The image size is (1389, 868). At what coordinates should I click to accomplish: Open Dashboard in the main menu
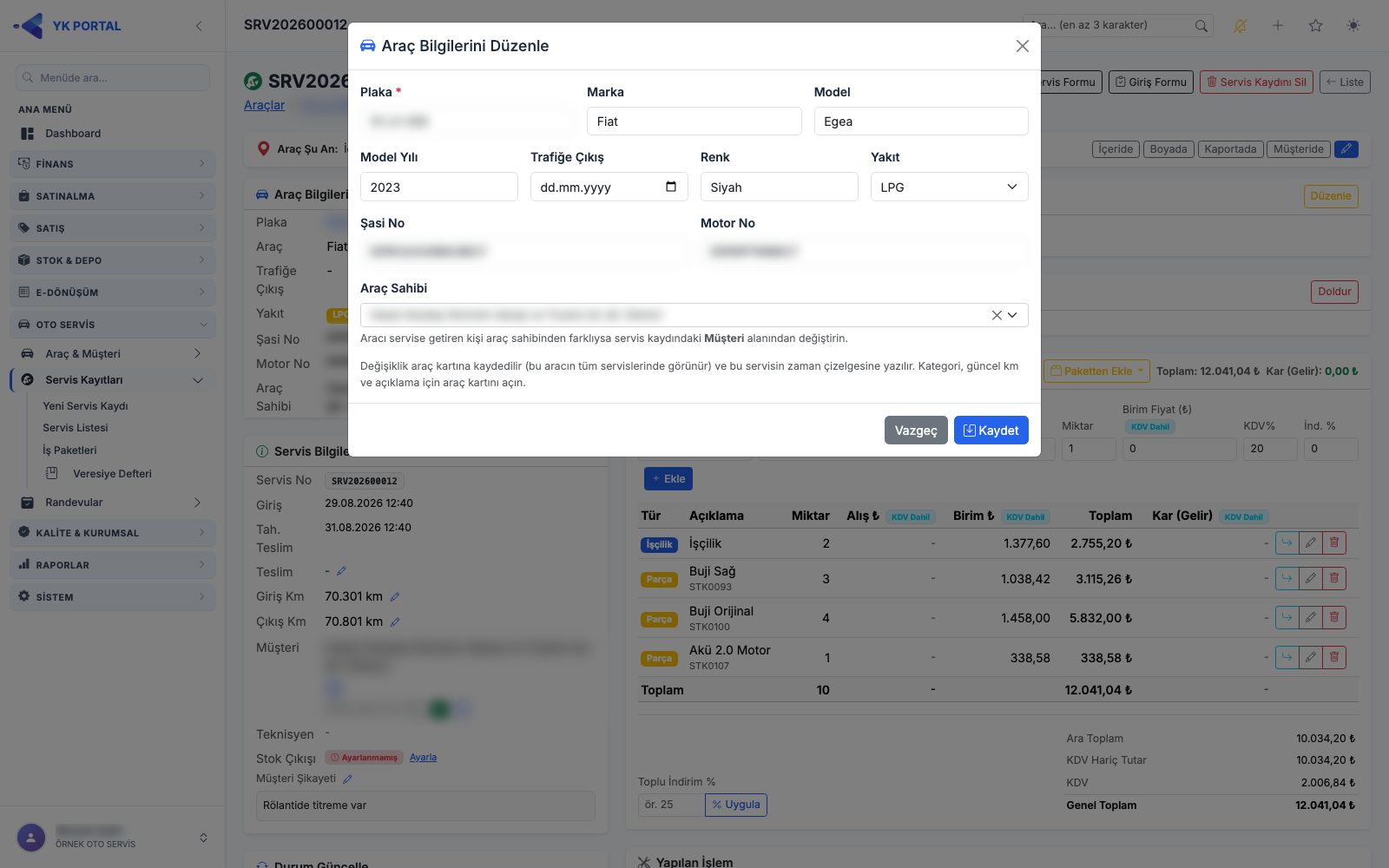[x=73, y=134]
